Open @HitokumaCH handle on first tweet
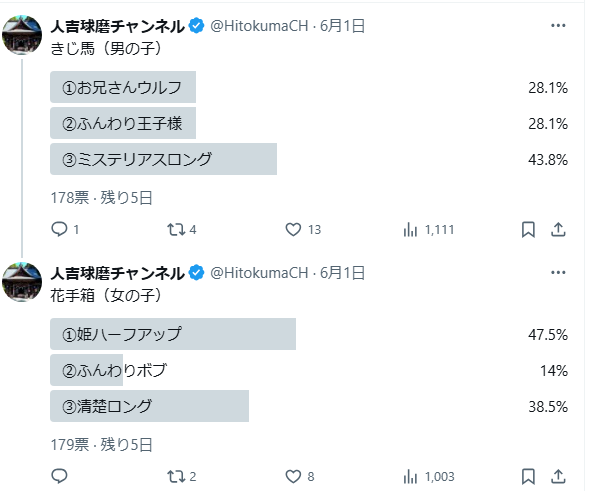 click(x=259, y=26)
